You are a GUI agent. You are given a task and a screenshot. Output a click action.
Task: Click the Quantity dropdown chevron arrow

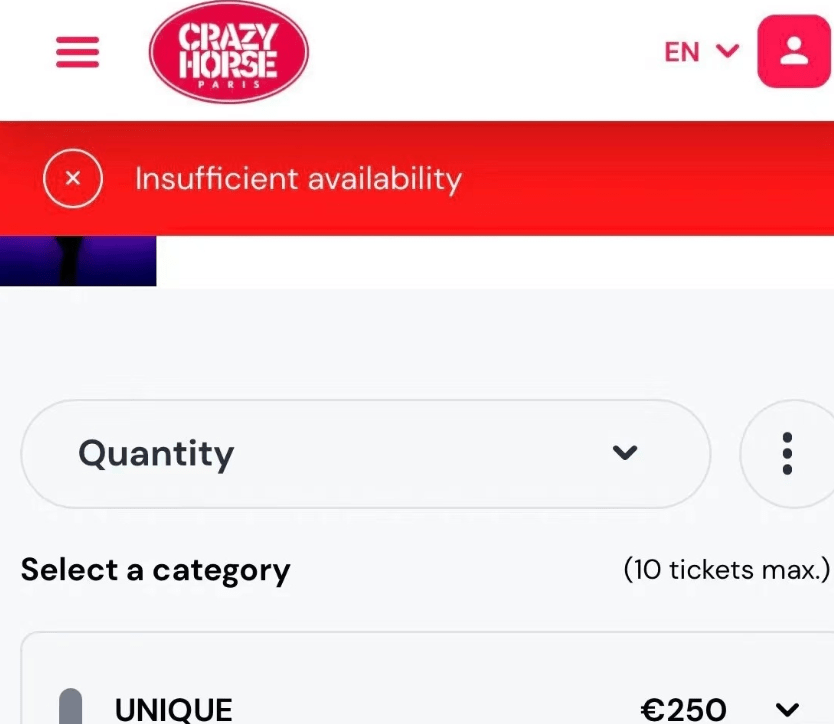[625, 453]
